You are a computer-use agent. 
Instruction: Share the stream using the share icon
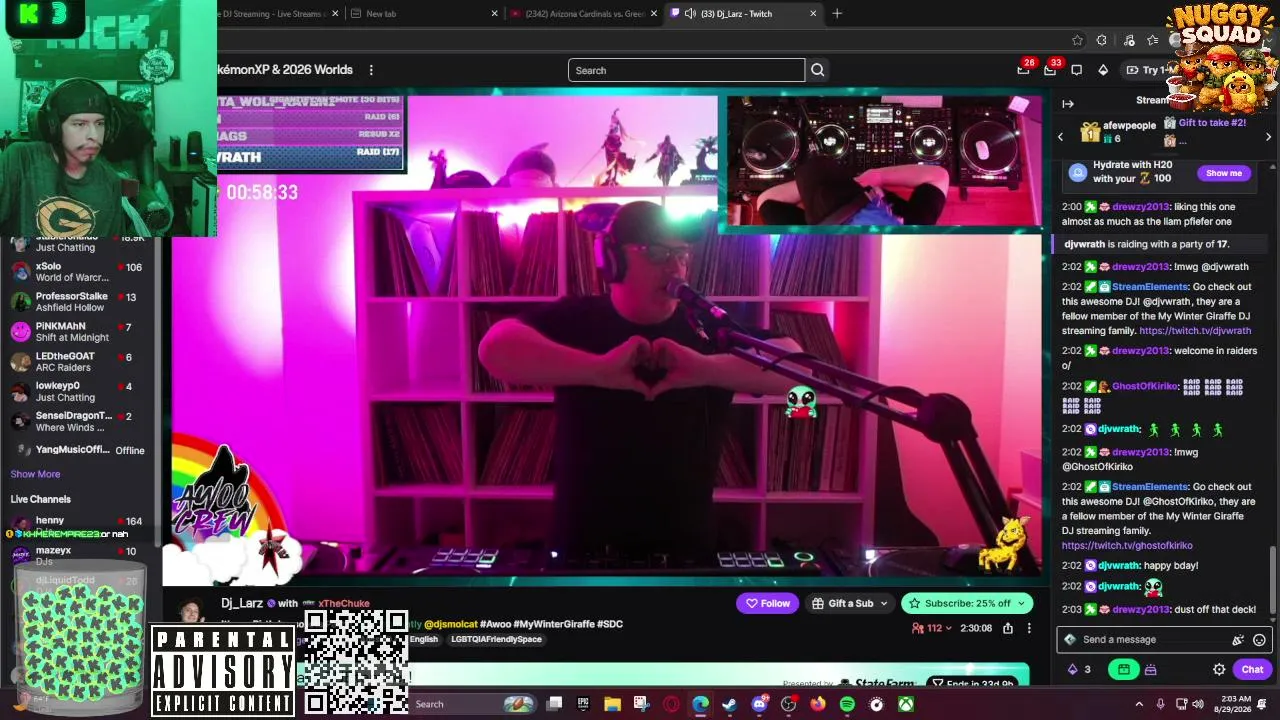pos(1008,628)
